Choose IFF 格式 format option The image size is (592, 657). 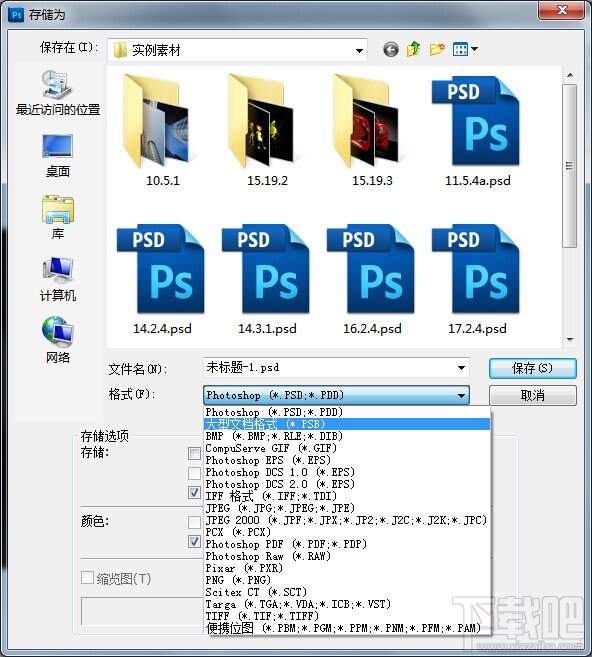pos(347,496)
